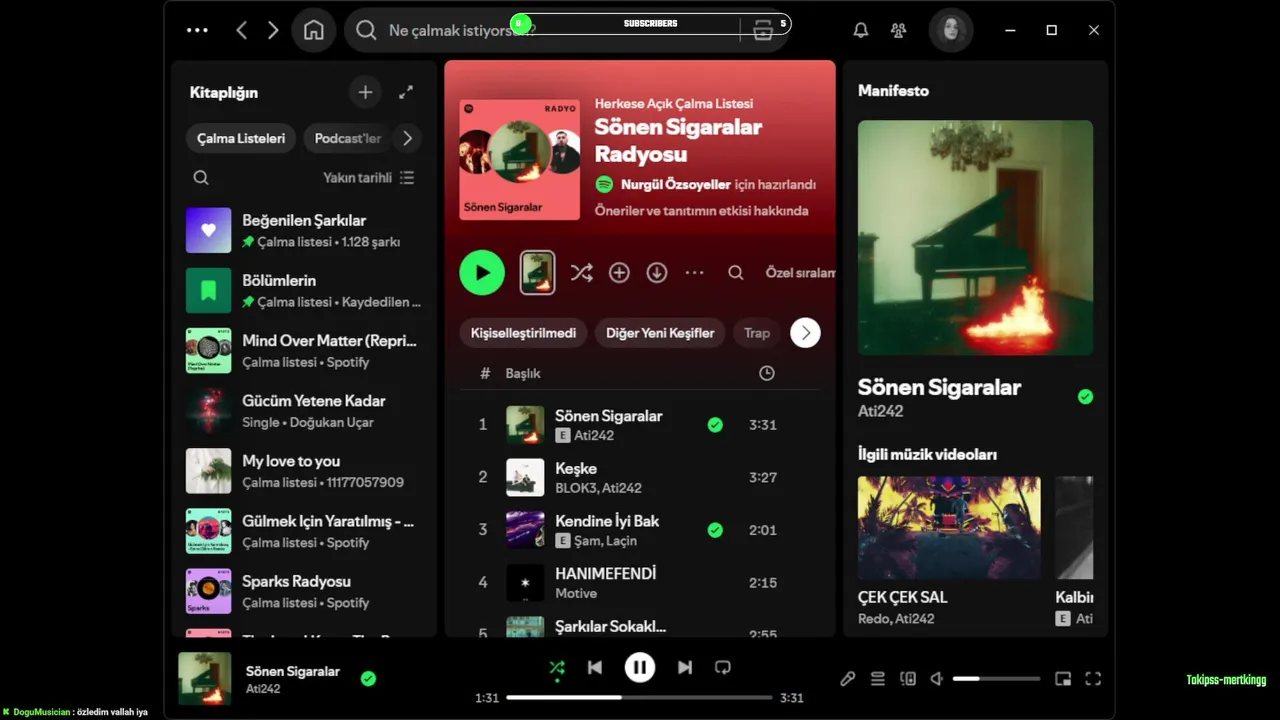The image size is (1280, 720).
Task: Open the Sparks Radyosu playlist
Action: pos(304,591)
